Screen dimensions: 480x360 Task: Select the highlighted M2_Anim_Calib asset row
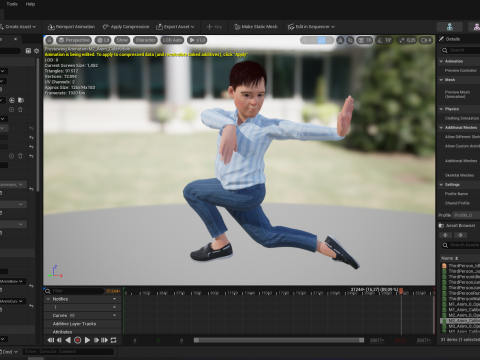pos(461,321)
